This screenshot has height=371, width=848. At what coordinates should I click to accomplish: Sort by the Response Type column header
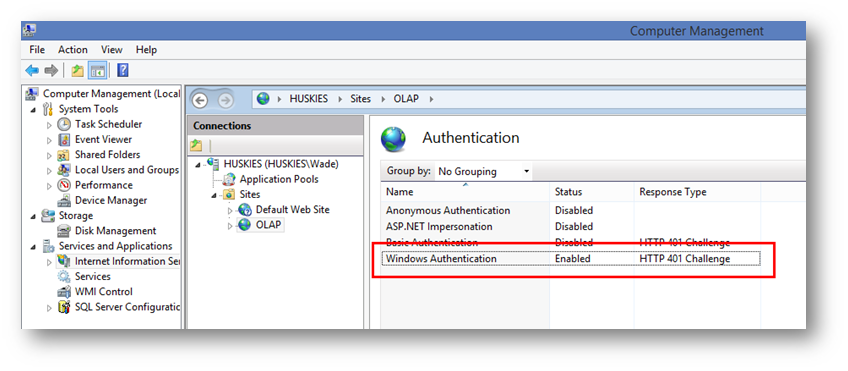(x=698, y=192)
